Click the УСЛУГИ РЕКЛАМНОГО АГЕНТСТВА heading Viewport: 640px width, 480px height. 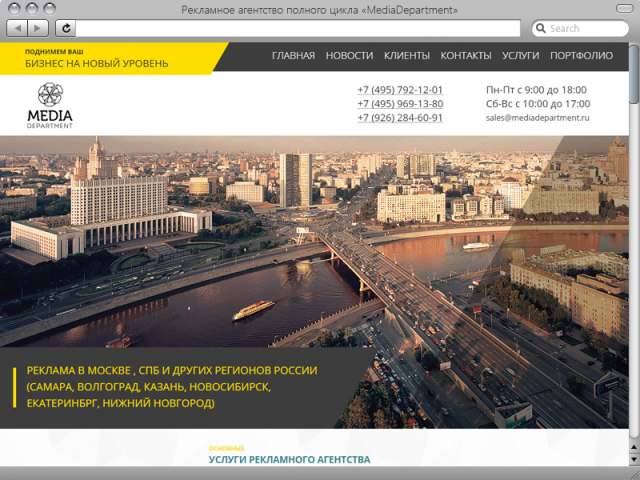(x=289, y=460)
